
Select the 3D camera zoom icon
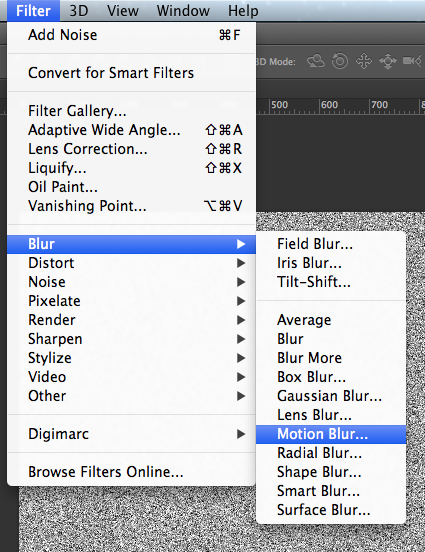click(412, 61)
